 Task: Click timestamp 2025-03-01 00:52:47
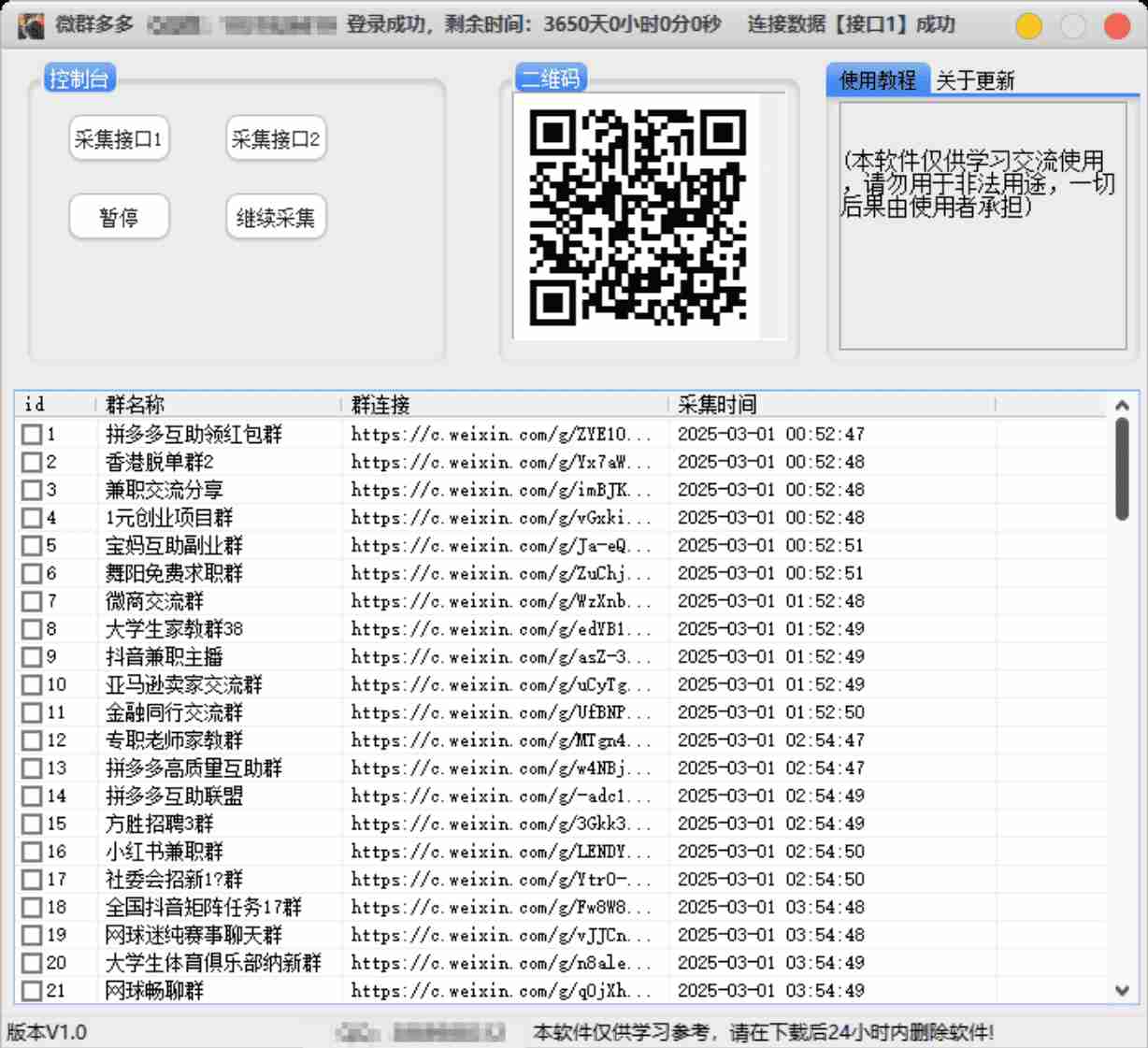point(771,434)
